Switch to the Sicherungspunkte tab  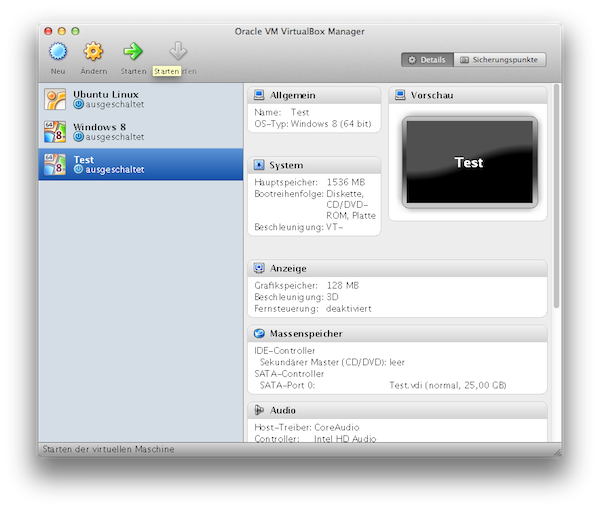[500, 60]
